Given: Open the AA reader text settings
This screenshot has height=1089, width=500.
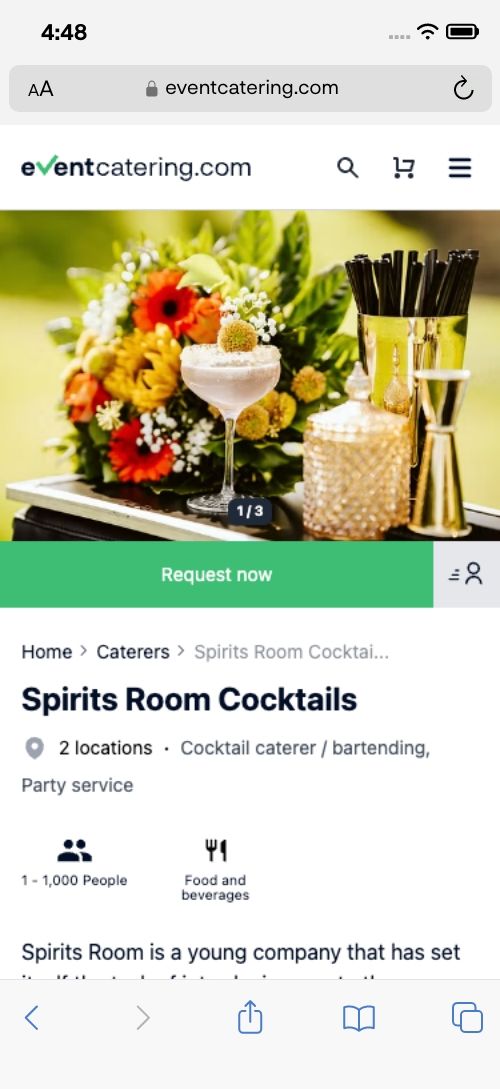Looking at the screenshot, I should coord(40,89).
